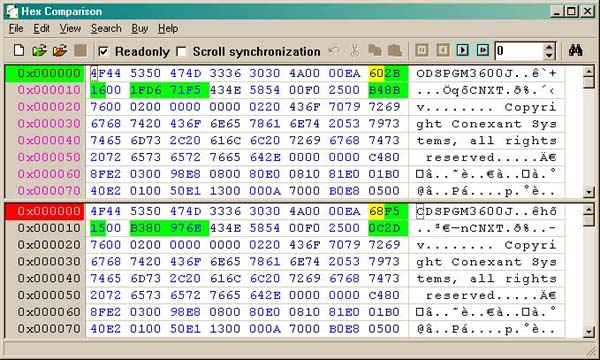
Task: Click highlighted 976E word in bottom pane
Action: point(186,228)
